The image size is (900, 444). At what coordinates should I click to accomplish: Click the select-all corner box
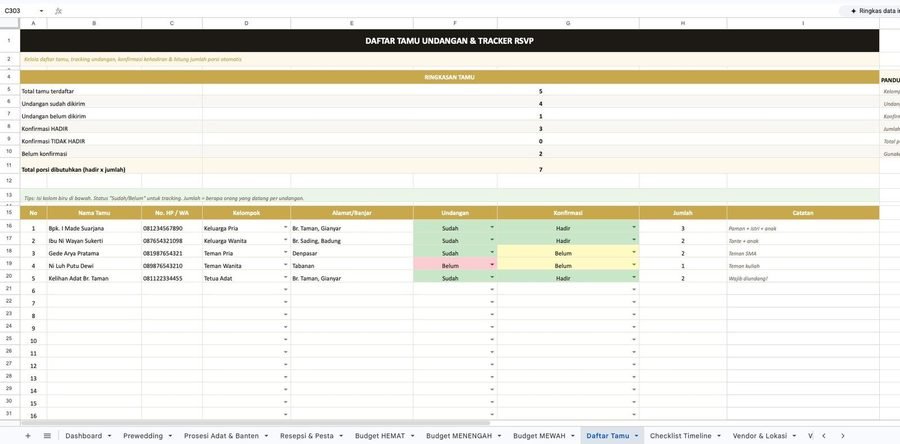[10, 23]
